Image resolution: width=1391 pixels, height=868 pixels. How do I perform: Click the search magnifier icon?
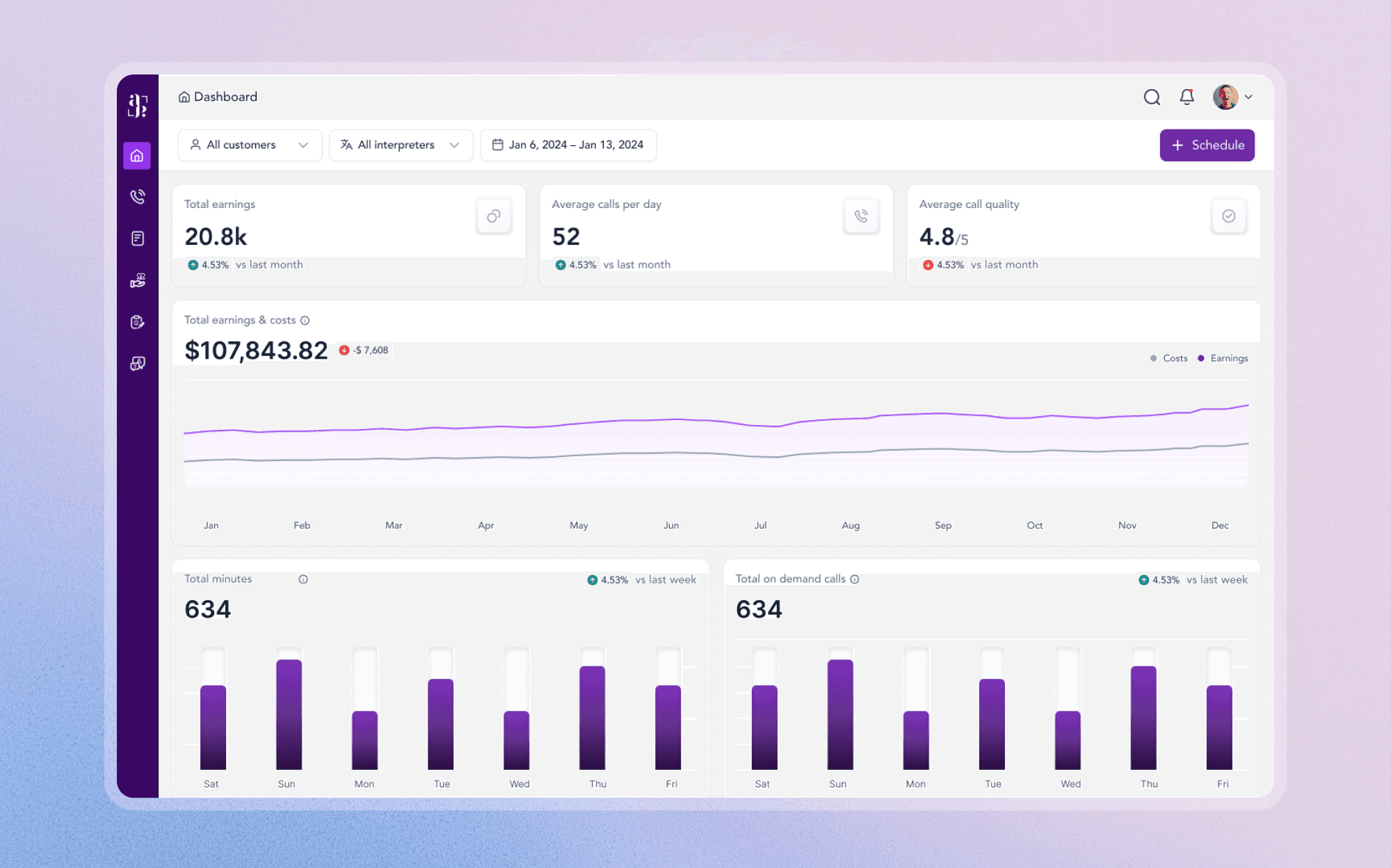(1152, 97)
